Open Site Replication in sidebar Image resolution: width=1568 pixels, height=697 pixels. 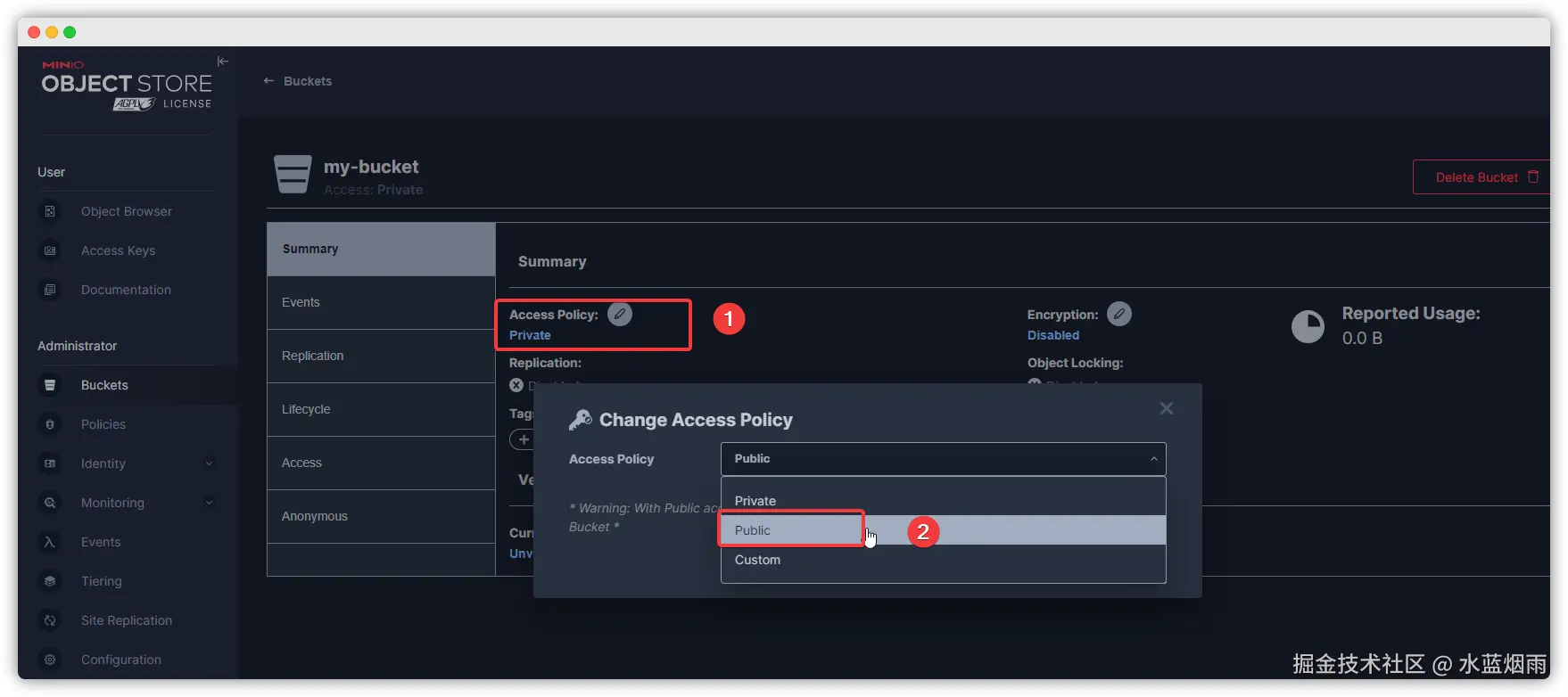(x=127, y=620)
